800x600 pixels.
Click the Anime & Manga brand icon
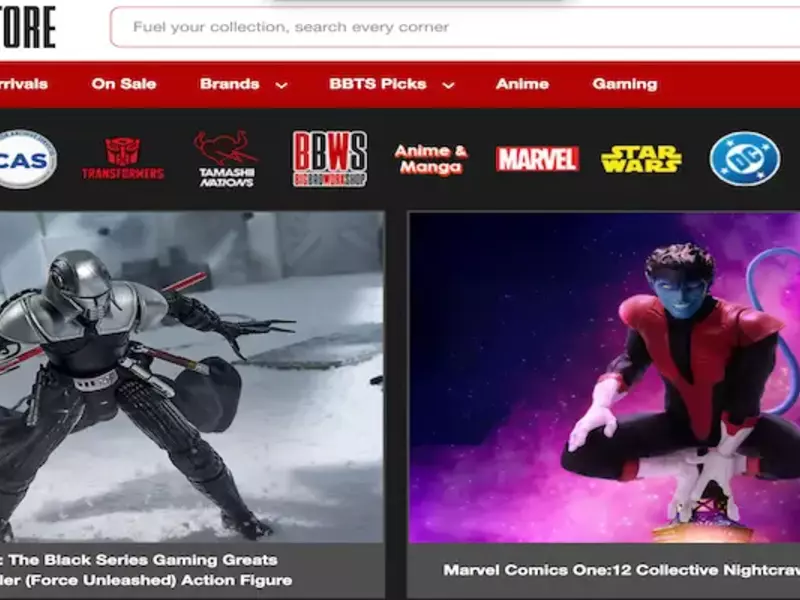coord(431,159)
